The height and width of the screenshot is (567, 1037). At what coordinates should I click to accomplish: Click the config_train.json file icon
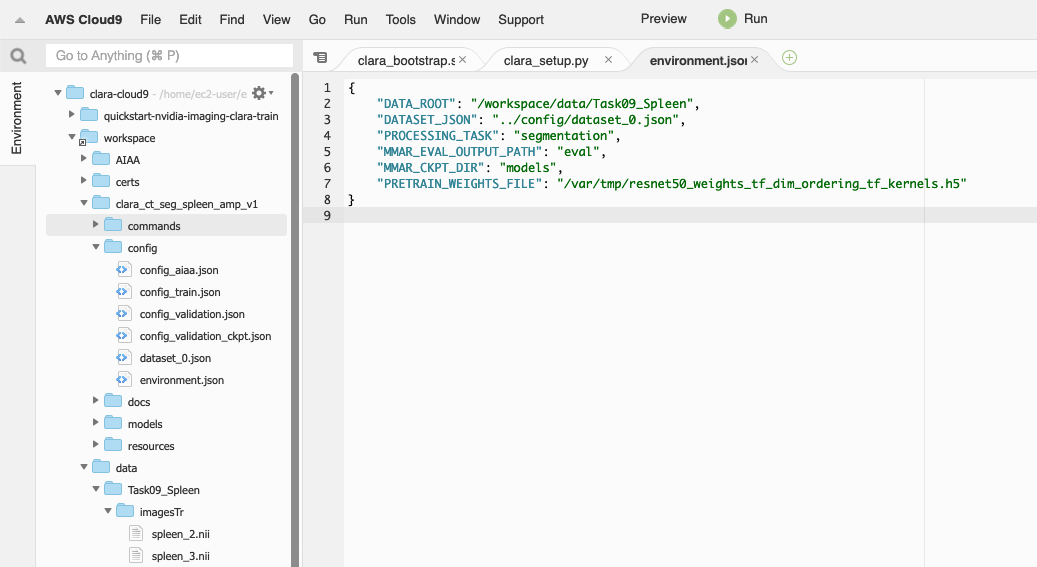coord(123,292)
